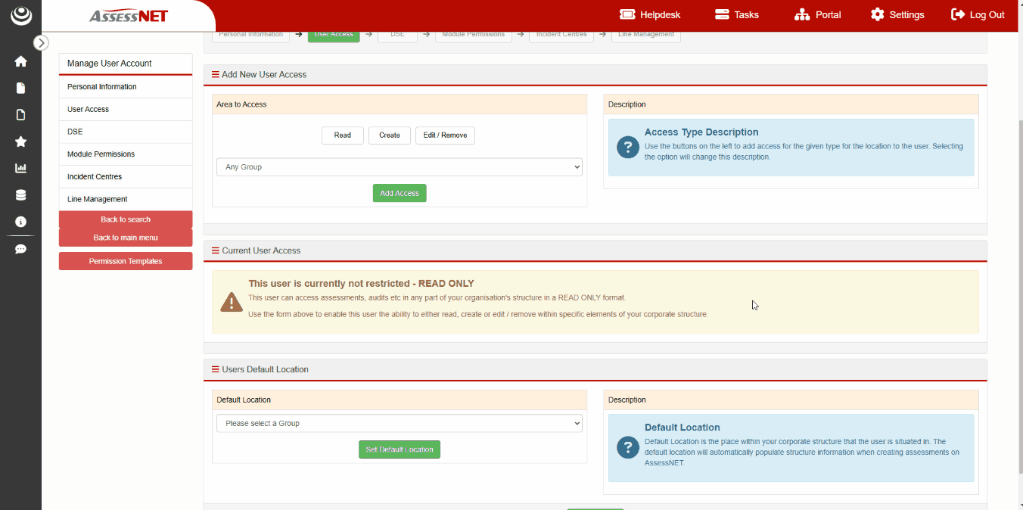
Task: Select DSE in the account menu
Action: [x=125, y=132]
